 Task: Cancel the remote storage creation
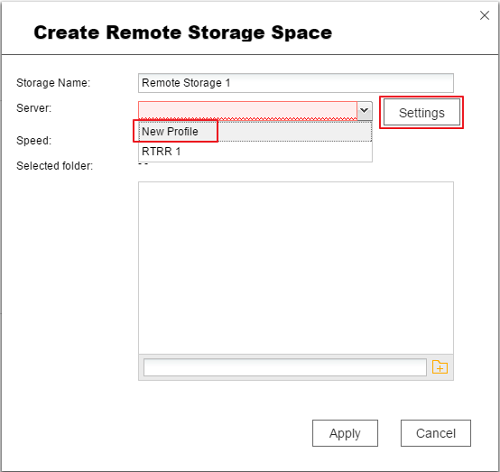(x=436, y=433)
